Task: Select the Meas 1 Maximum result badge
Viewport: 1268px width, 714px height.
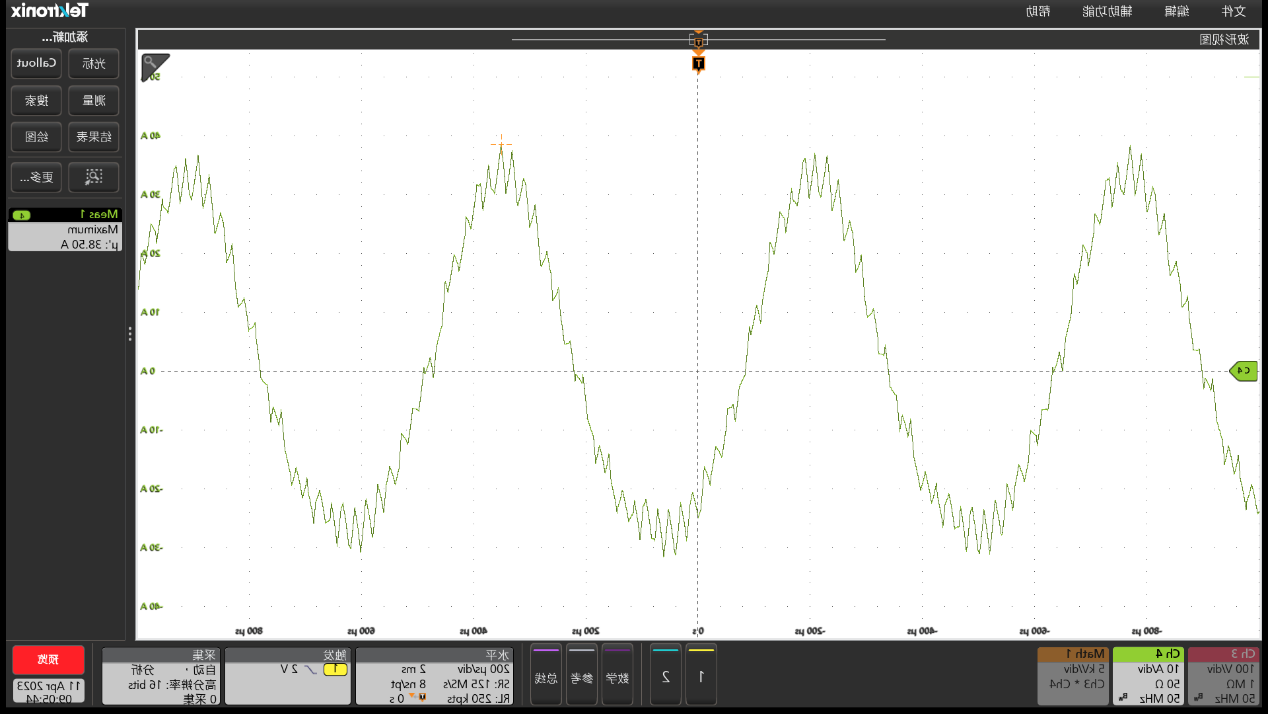Action: pyautogui.click(x=65, y=230)
